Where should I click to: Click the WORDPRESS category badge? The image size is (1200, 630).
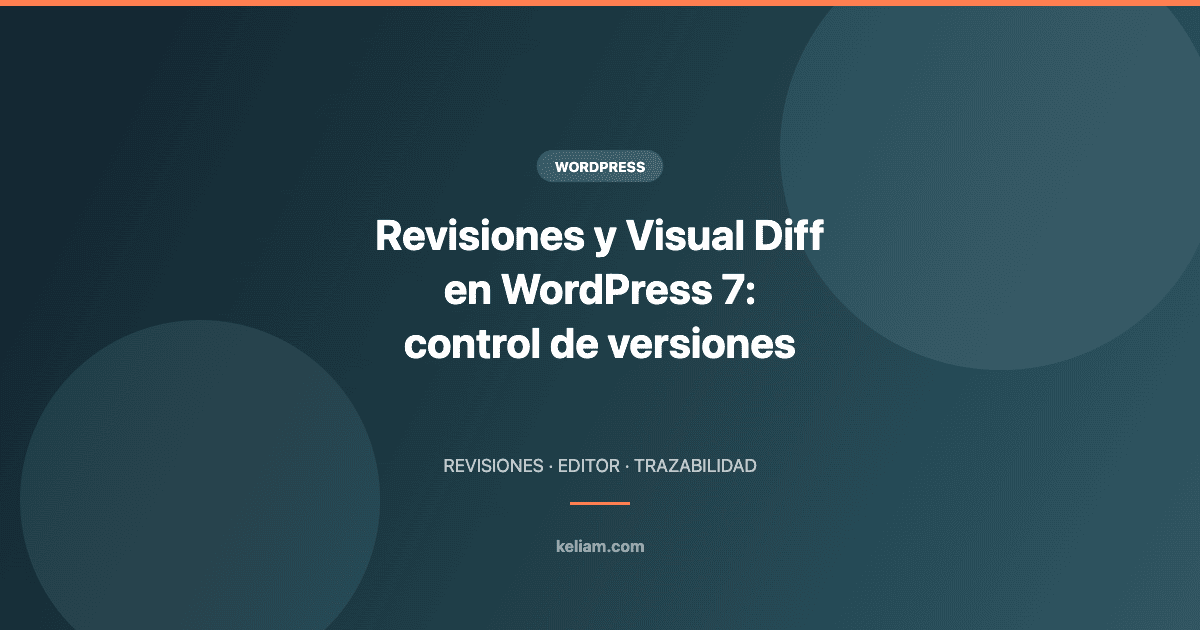[600, 167]
